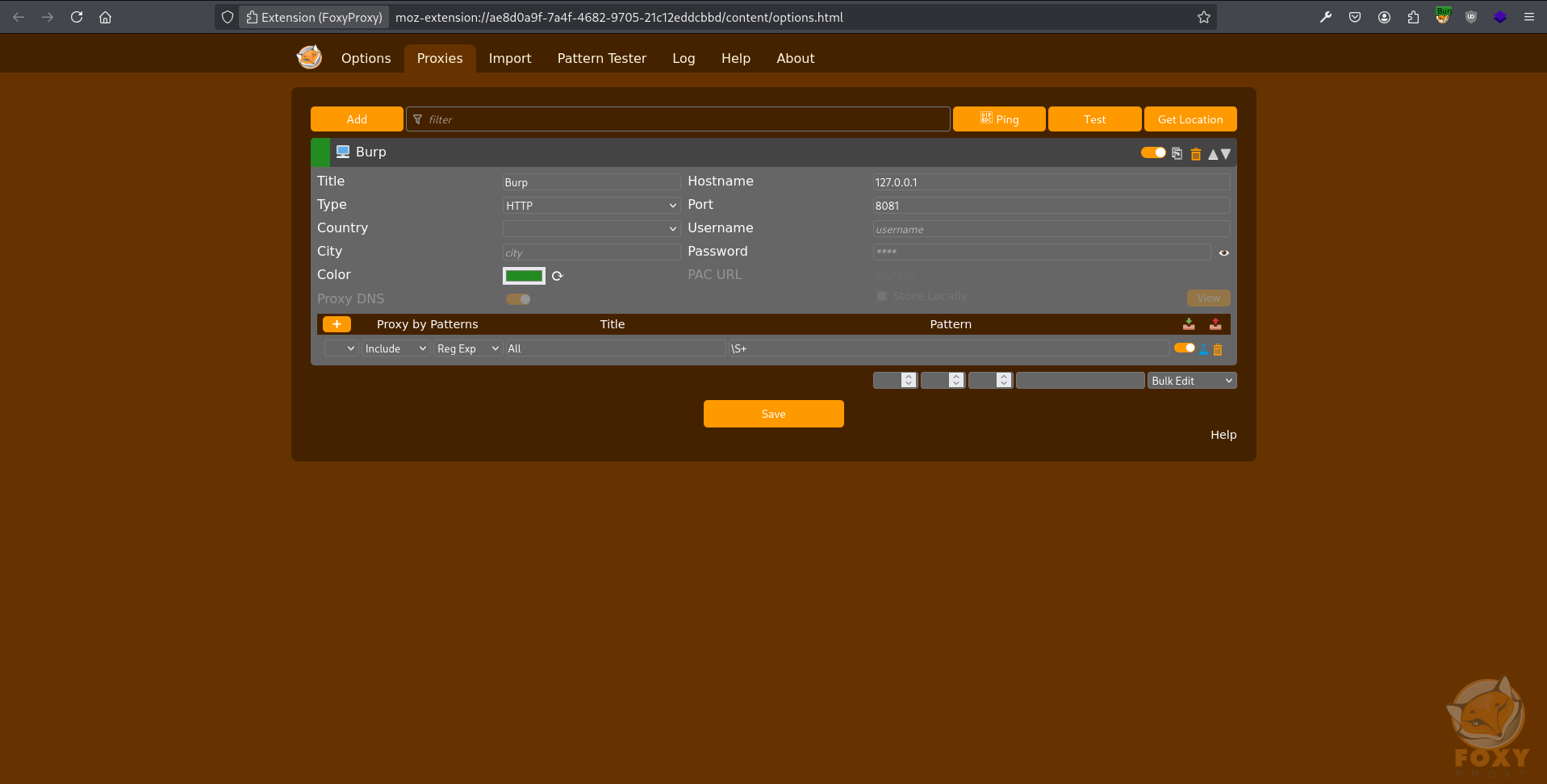Click the green color bar of the Burp header
This screenshot has width=1547, height=784.
click(320, 152)
